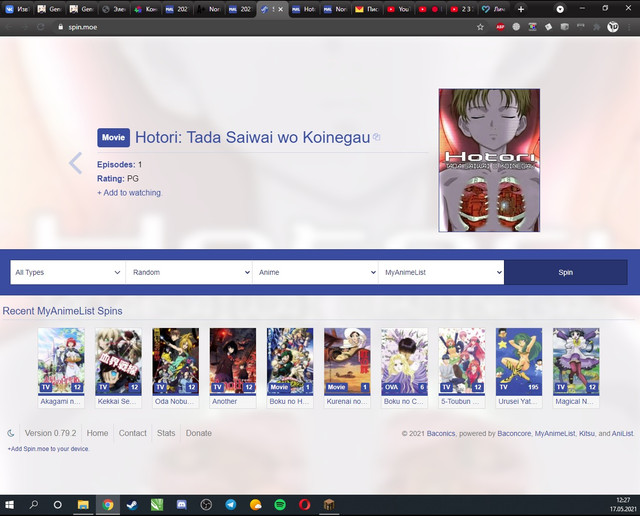Open the Stats link in the footer

(166, 433)
